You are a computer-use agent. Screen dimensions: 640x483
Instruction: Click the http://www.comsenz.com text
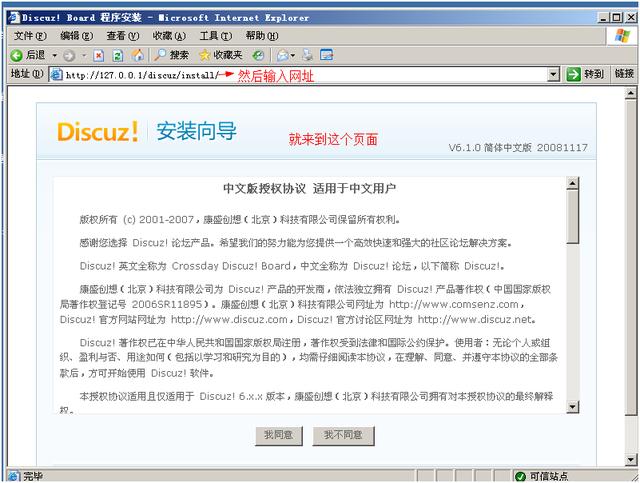coord(453,305)
